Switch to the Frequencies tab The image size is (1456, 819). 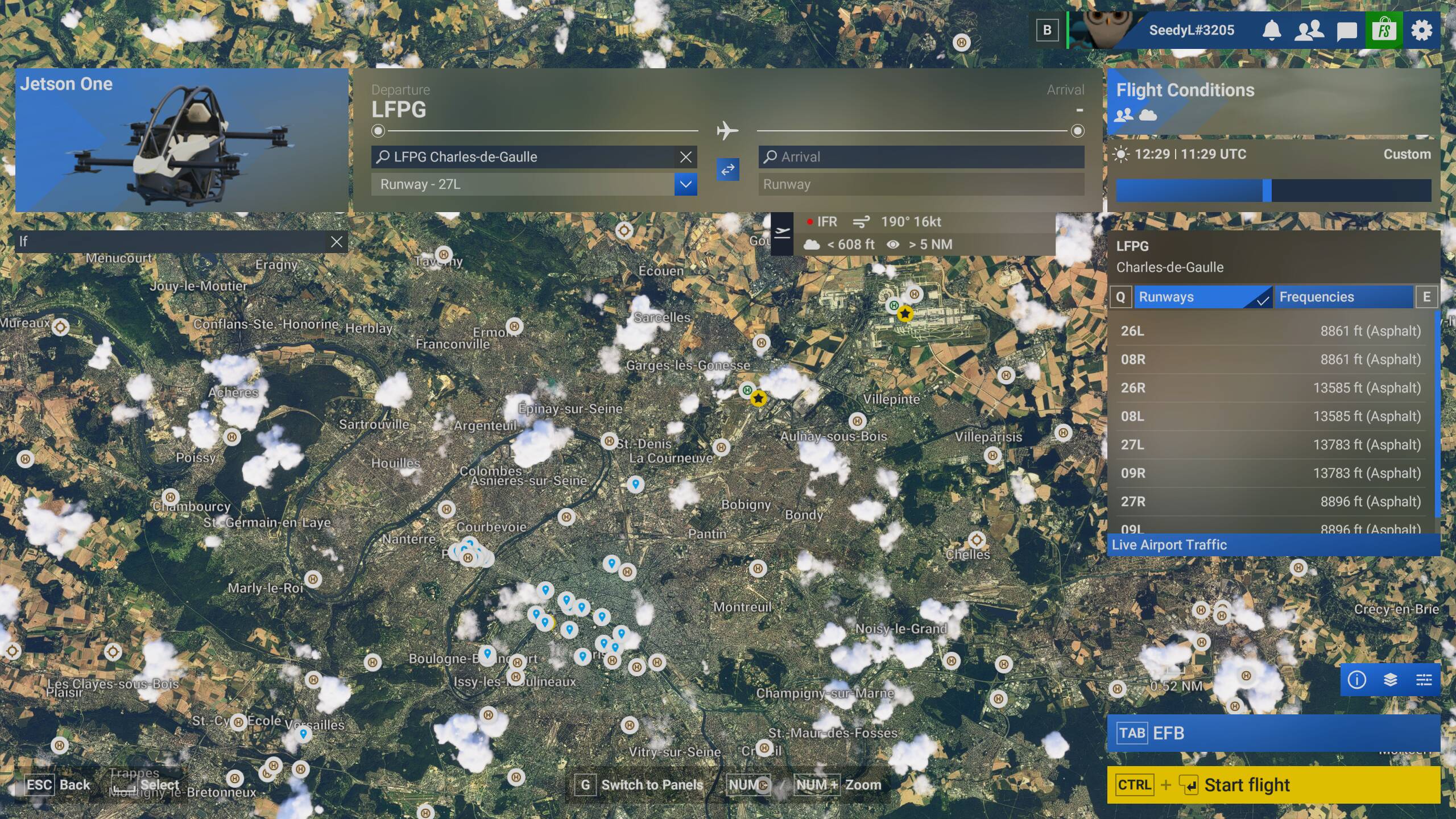[1343, 297]
